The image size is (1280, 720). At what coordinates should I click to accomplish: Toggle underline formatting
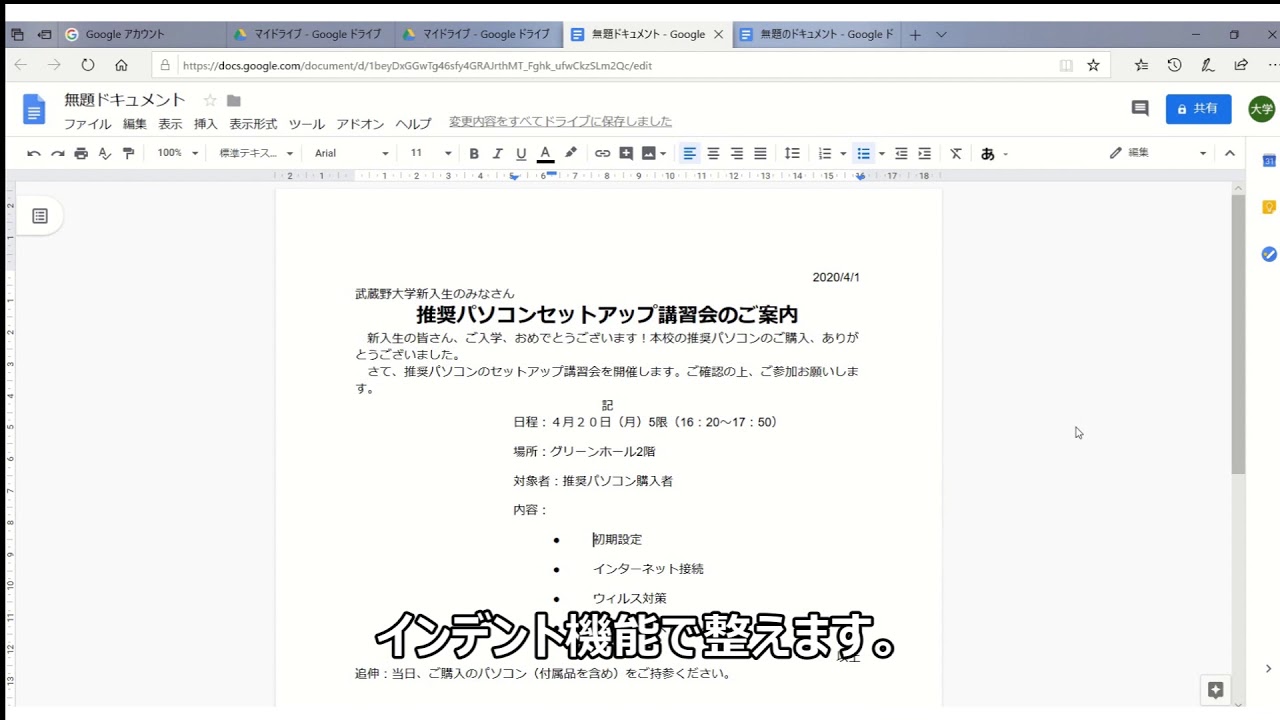click(521, 153)
